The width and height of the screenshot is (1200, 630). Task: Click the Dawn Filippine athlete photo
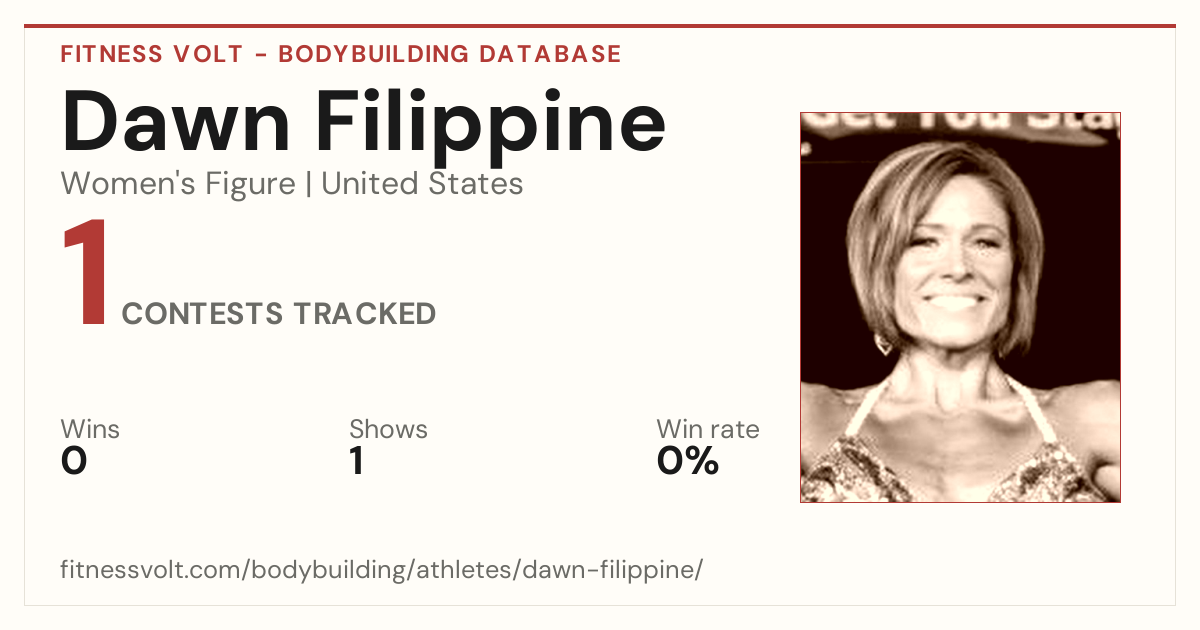[960, 307]
